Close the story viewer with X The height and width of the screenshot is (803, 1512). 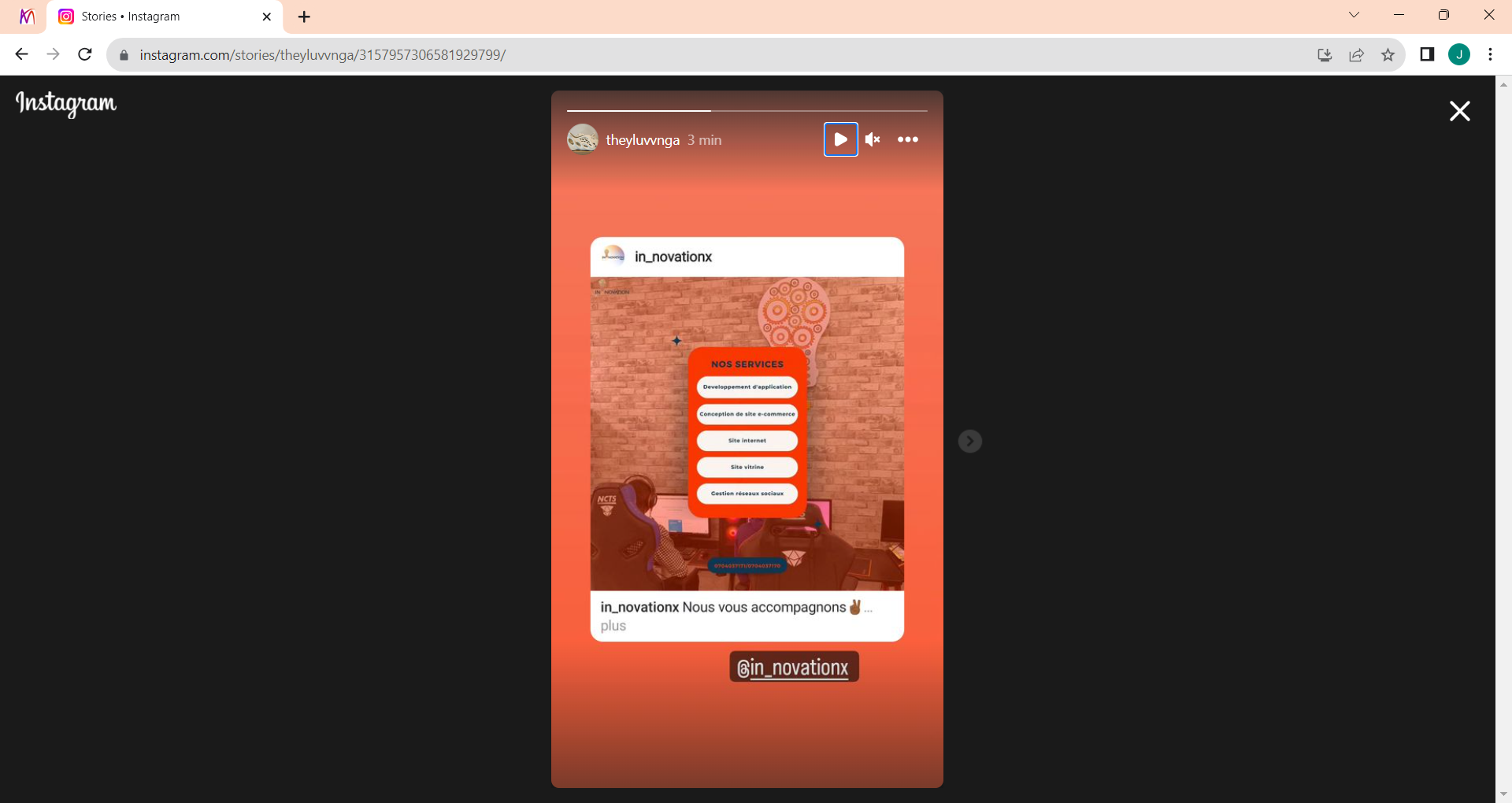click(1459, 111)
